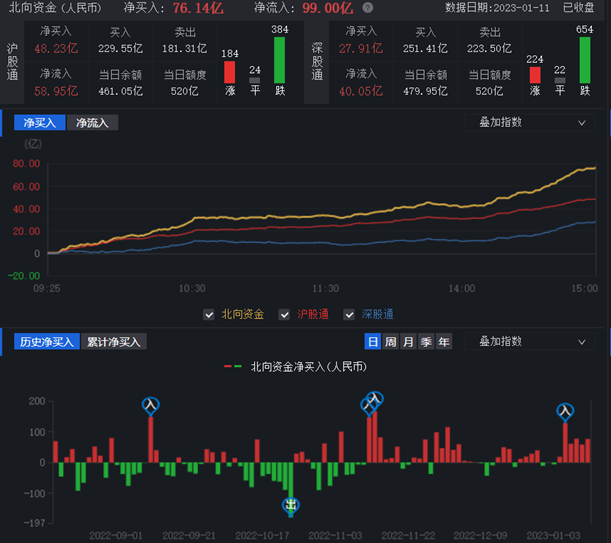Switch to the 累计净买入 tab
Image resolution: width=611 pixels, height=543 pixels.
[x=114, y=341]
